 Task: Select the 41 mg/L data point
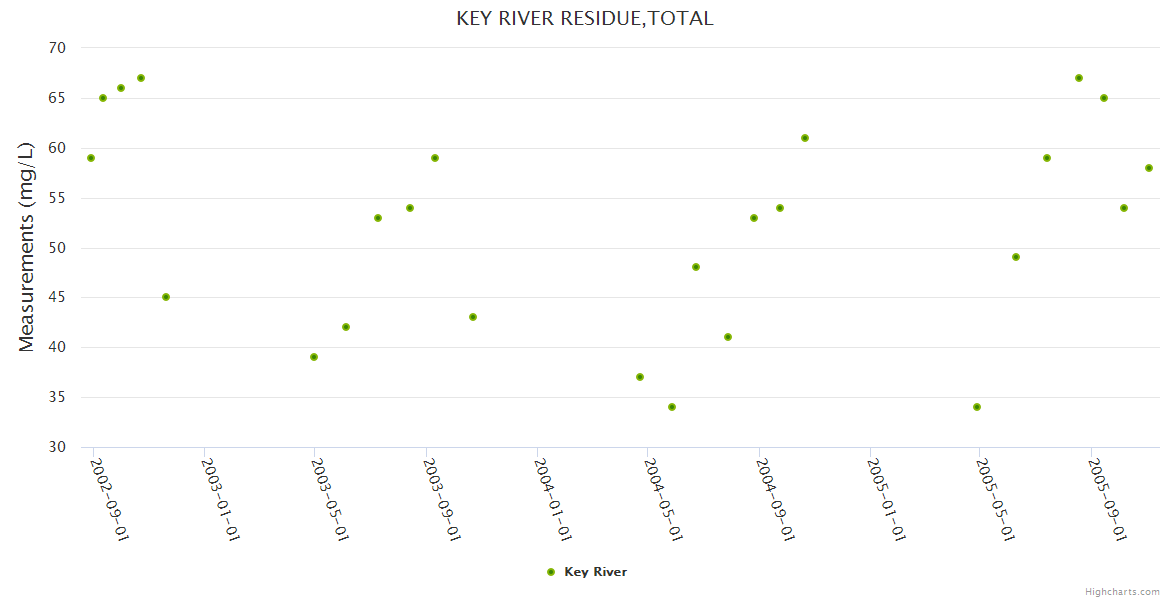pos(728,337)
